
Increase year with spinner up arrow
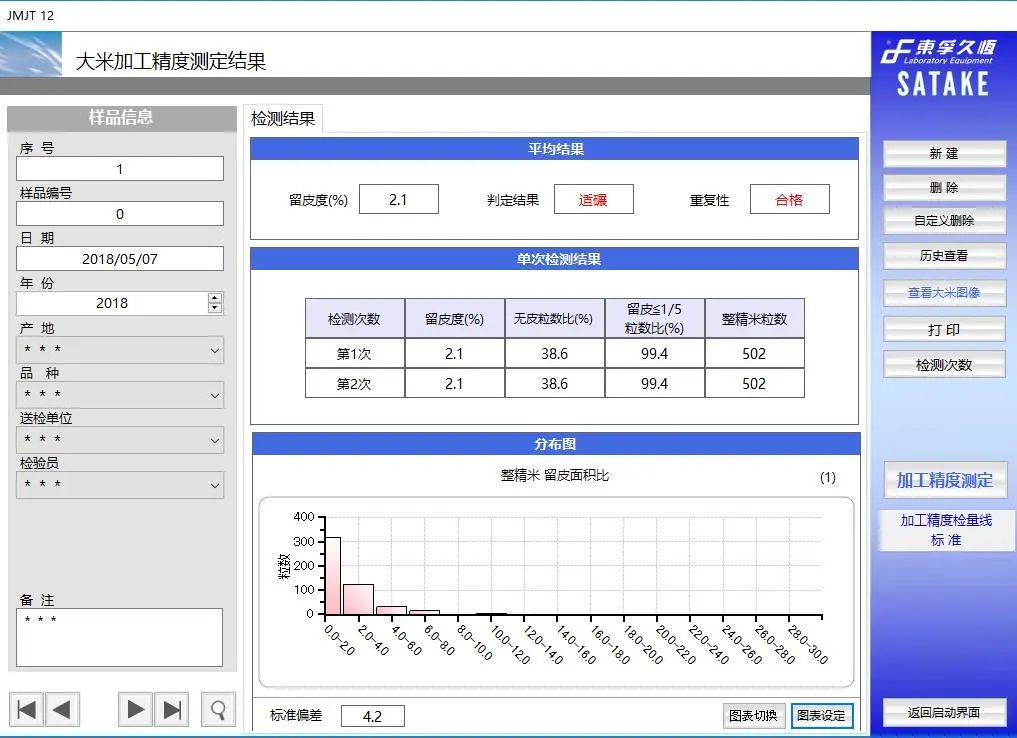[x=215, y=298]
